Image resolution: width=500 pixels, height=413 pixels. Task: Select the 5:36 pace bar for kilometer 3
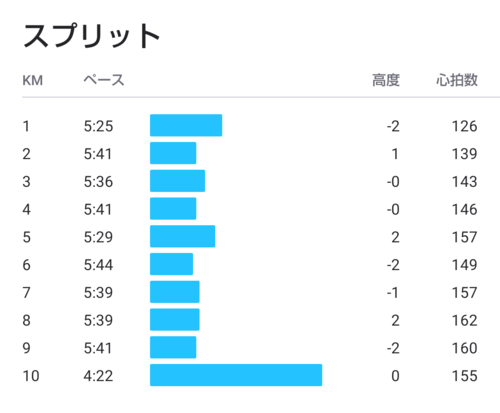click(177, 181)
